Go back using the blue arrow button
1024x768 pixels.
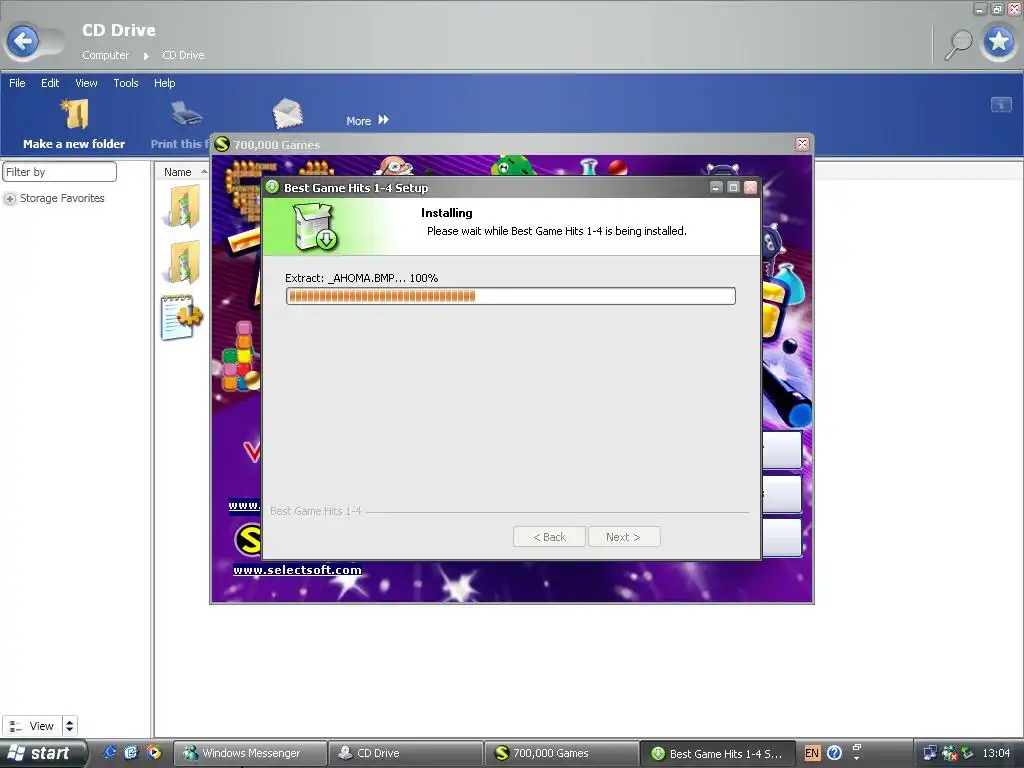click(23, 42)
